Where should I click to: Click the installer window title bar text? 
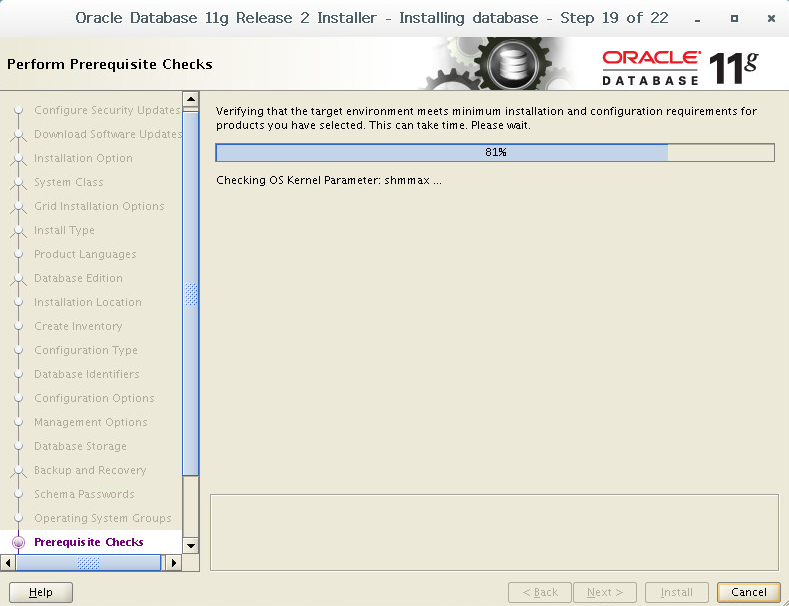coord(372,18)
